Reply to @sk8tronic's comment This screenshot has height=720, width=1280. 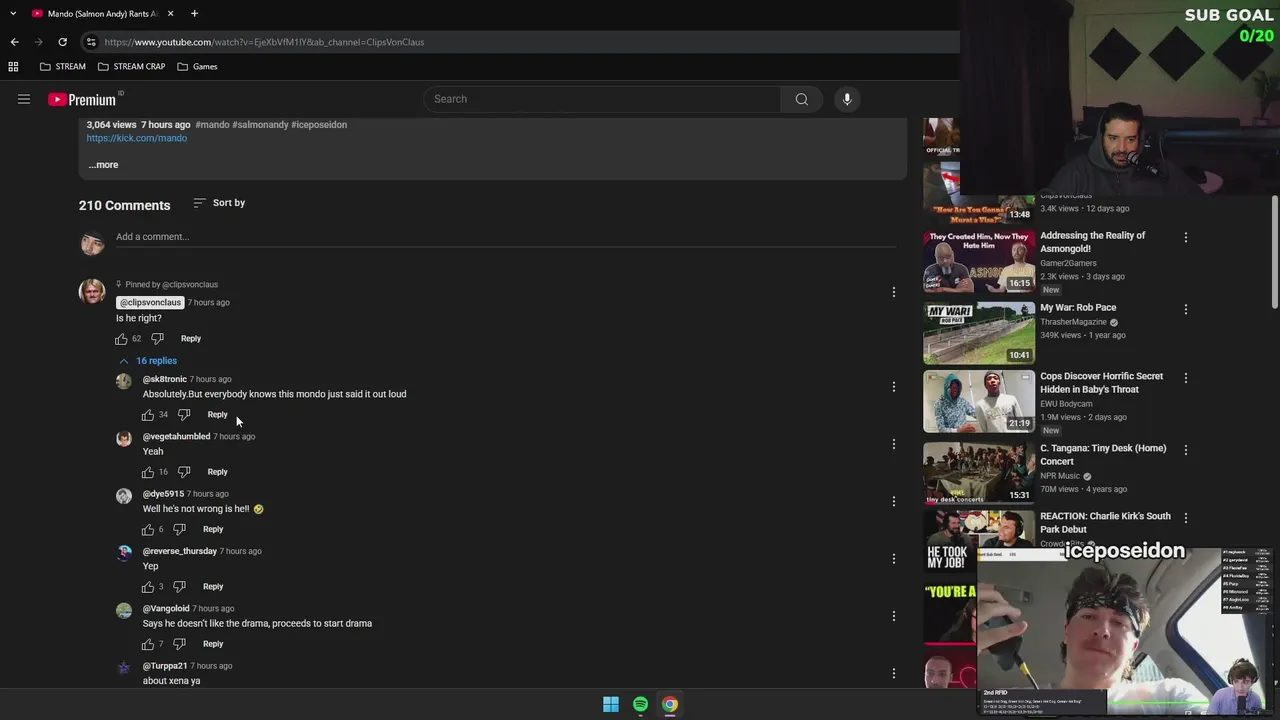coord(217,415)
